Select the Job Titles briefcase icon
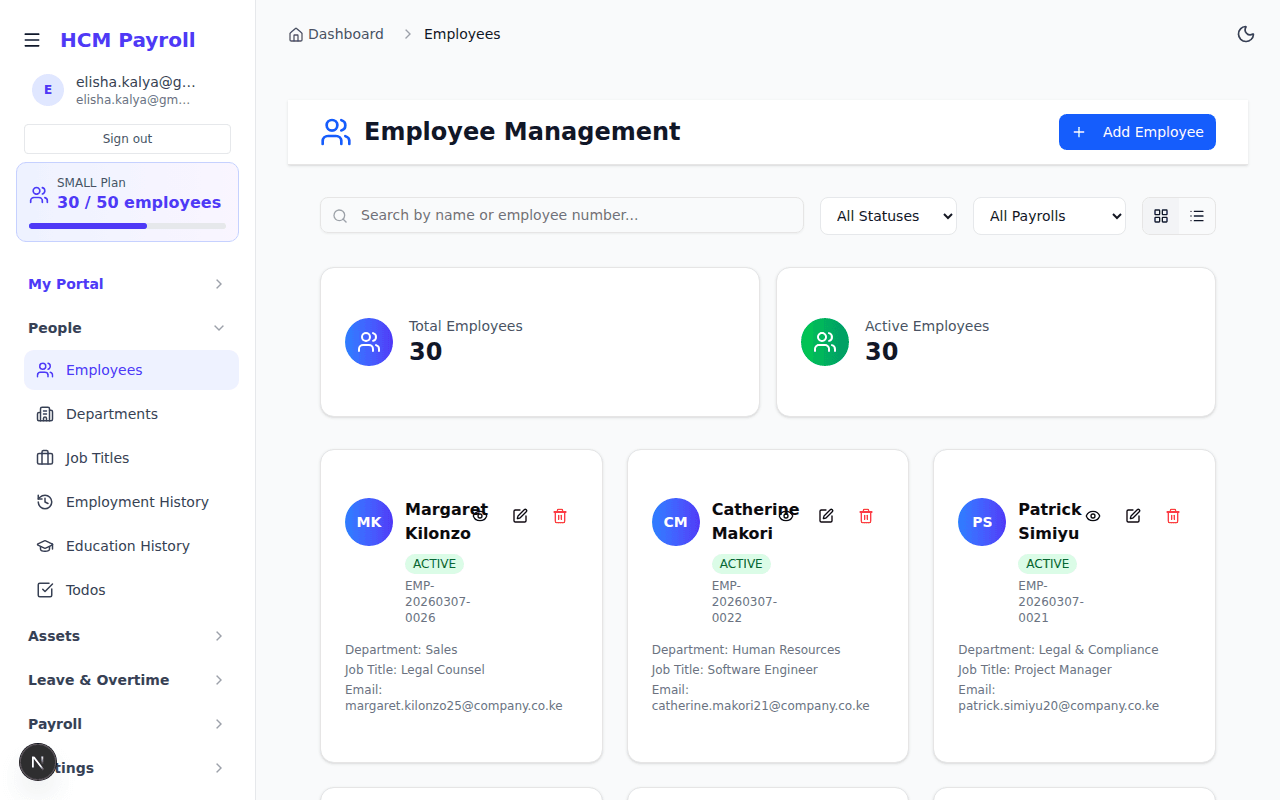The width and height of the screenshot is (1280, 800). click(x=44, y=457)
